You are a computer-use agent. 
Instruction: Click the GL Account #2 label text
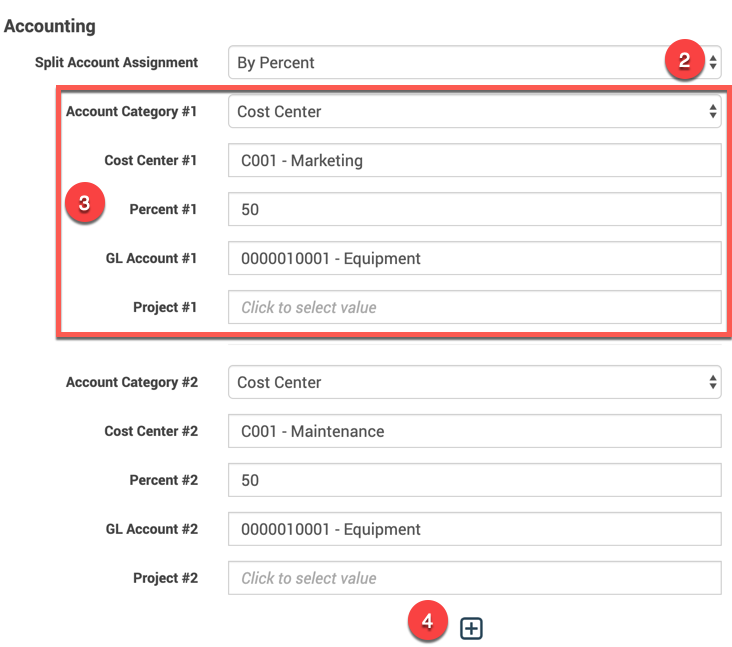151,529
